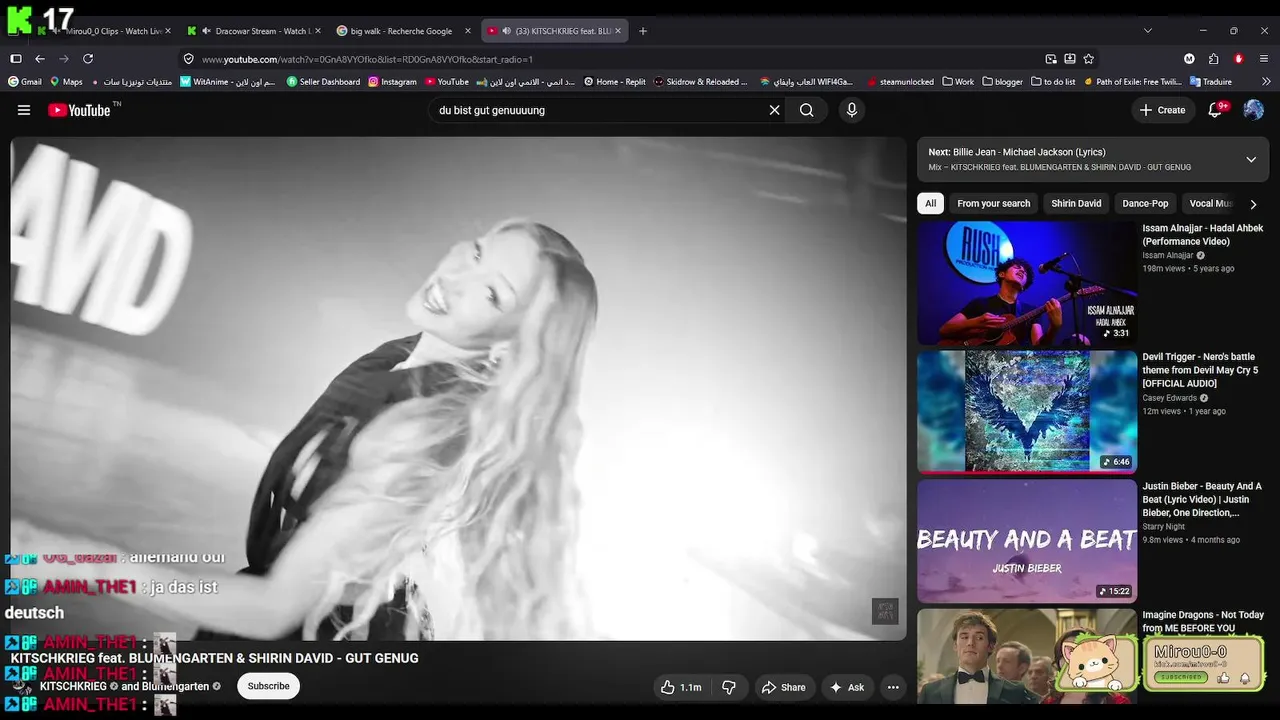Like the video with thumbs up
Screen dimensions: 1280x720
[x=680, y=687]
